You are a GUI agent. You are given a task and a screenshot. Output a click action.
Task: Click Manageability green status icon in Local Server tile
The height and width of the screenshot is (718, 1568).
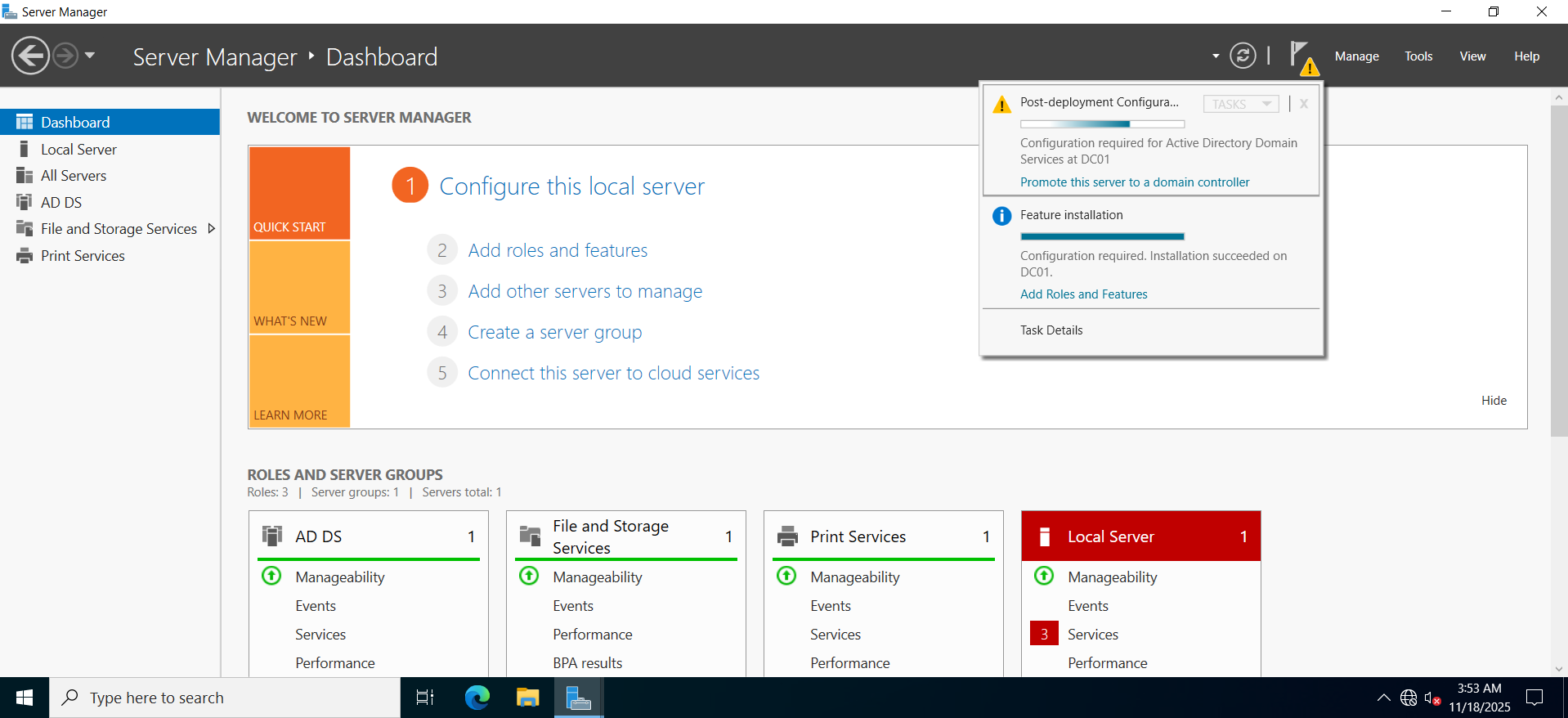pyautogui.click(x=1044, y=576)
